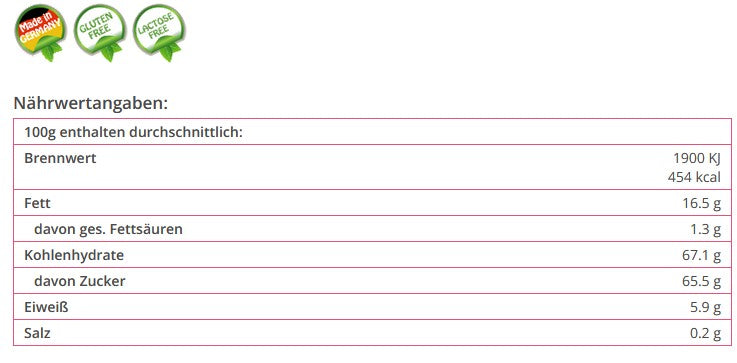Click the Lactose Free badge
737x363 pixels.
(x=159, y=32)
